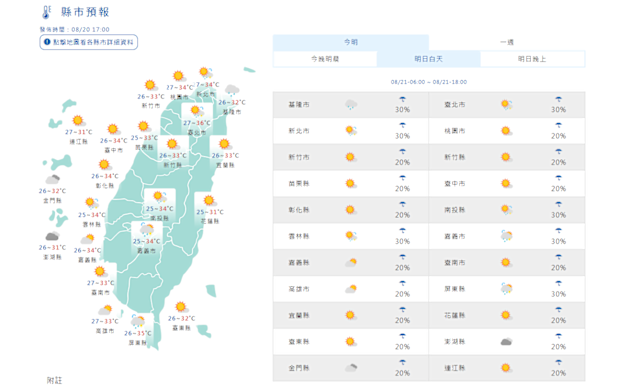Select the rainy cloud icon for 屏東縣 on map

138,321
